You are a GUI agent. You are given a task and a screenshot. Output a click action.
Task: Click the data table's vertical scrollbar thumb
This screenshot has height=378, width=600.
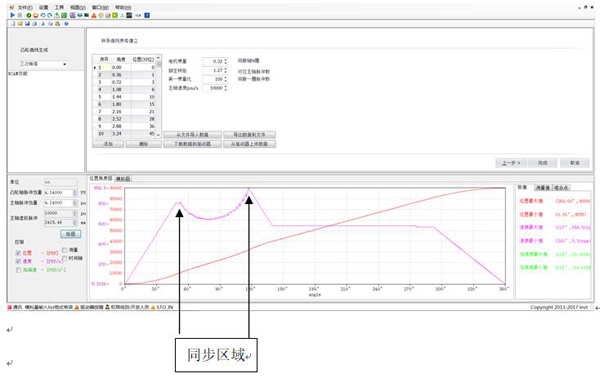coord(159,64)
